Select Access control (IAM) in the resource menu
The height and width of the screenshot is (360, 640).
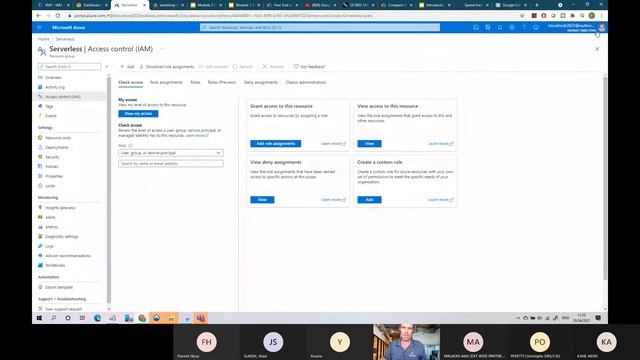(62, 97)
